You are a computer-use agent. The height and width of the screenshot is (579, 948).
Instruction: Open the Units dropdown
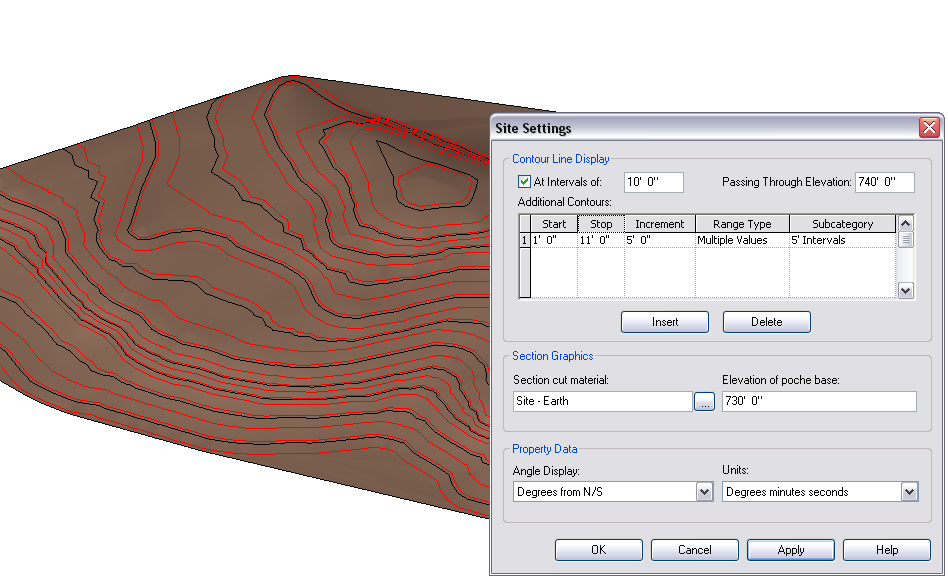pos(909,492)
